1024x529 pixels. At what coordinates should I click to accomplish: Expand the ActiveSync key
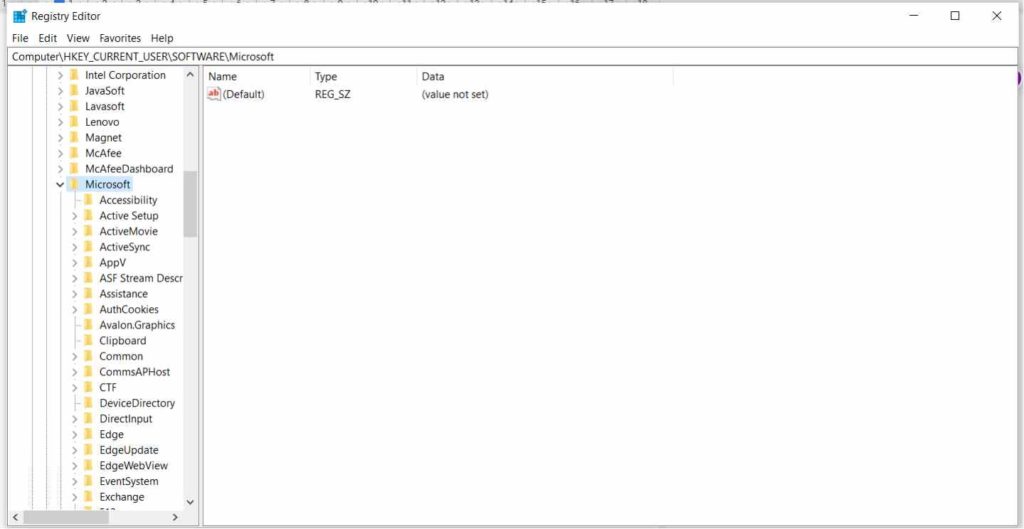74,247
